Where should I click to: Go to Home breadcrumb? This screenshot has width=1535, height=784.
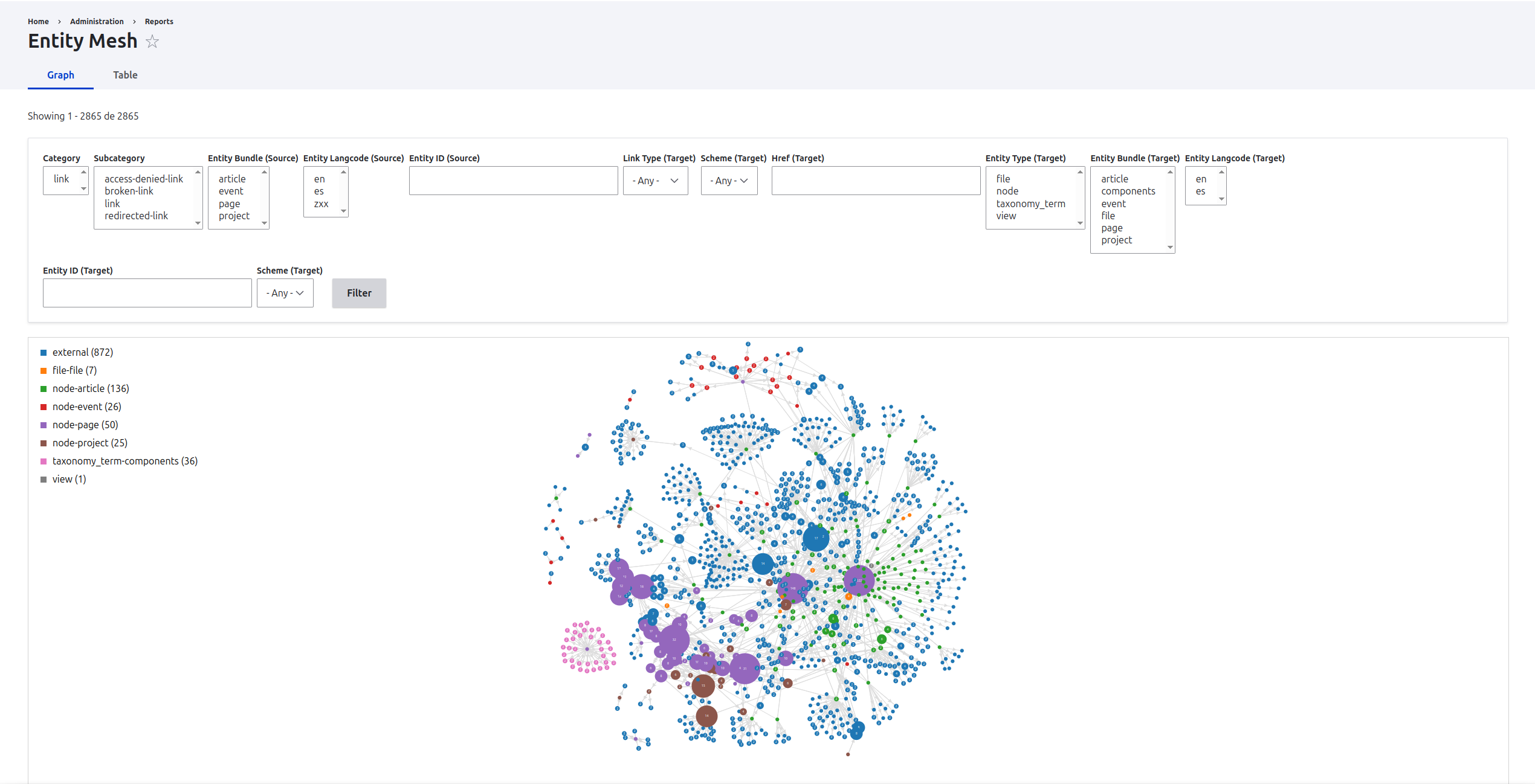tap(38, 21)
